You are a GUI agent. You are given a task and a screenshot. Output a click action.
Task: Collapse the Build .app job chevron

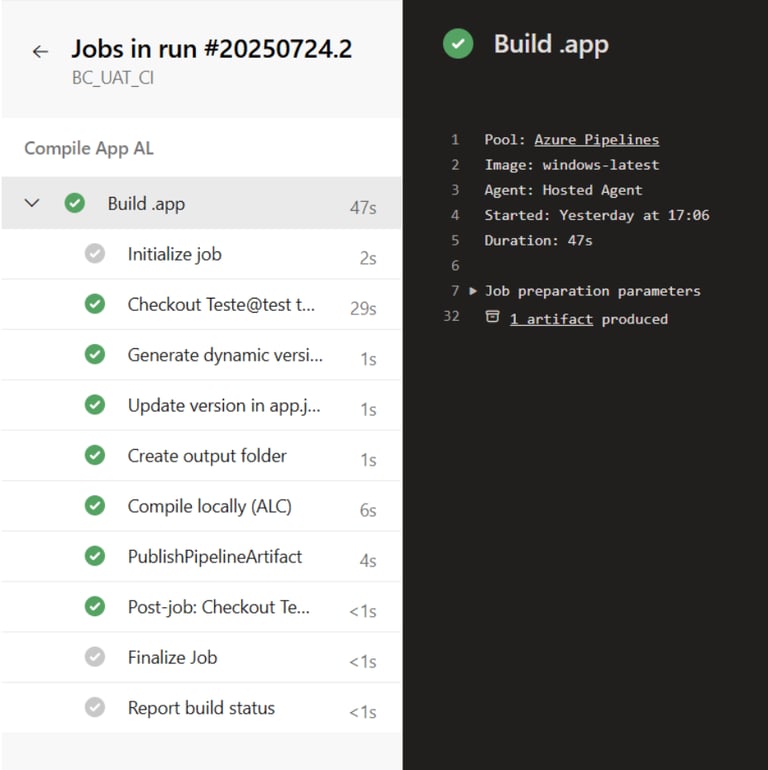pos(32,204)
